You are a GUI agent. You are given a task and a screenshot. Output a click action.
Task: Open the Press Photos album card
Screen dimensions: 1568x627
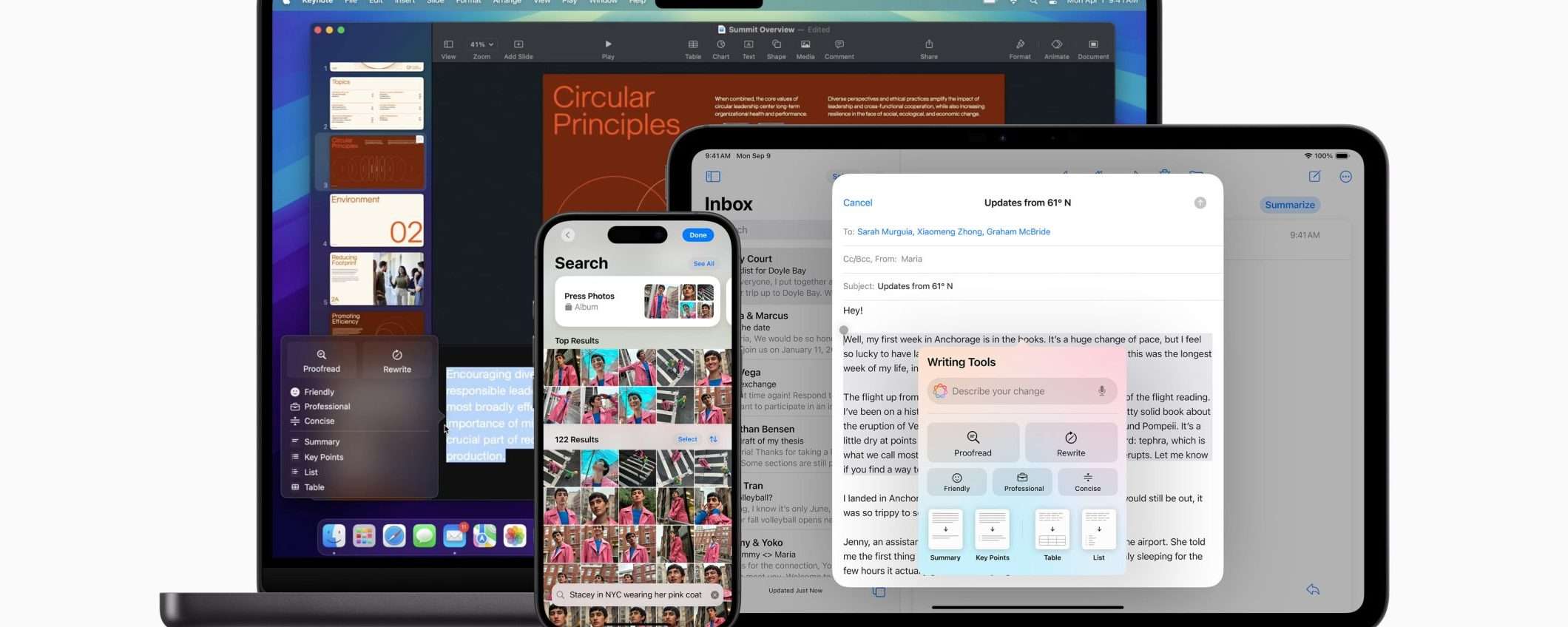click(638, 301)
